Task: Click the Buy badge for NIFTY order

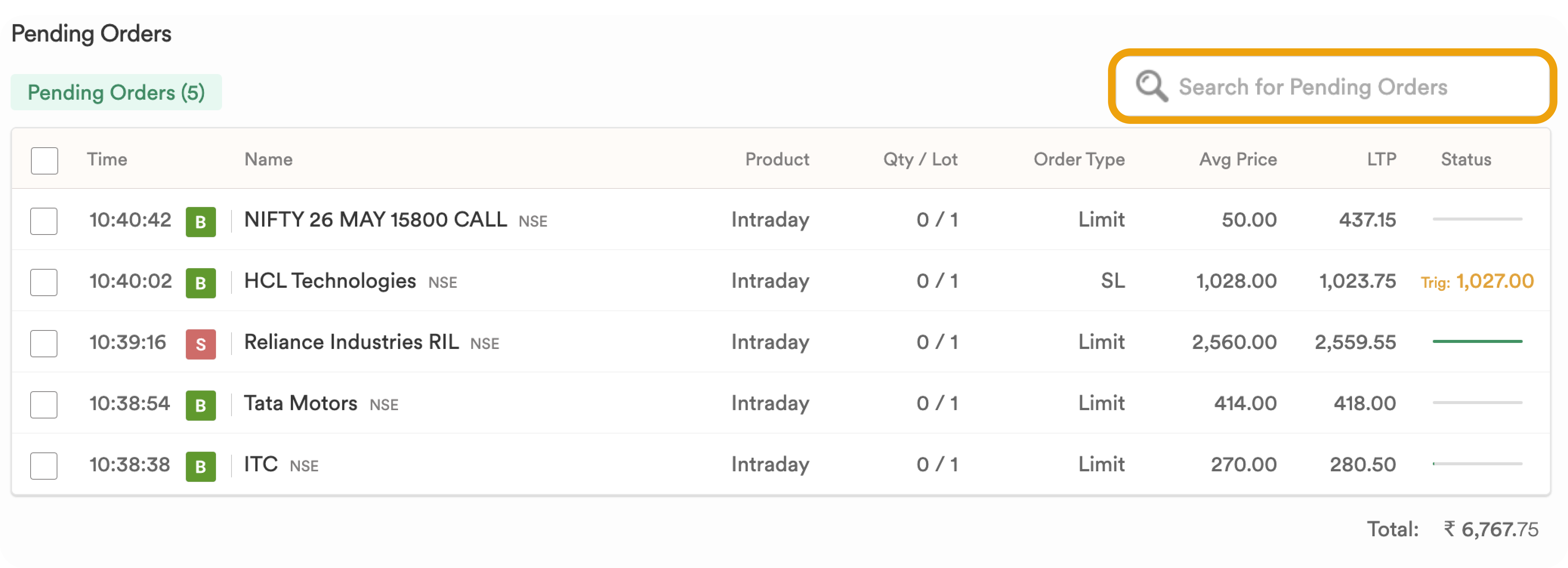Action: coord(201,222)
